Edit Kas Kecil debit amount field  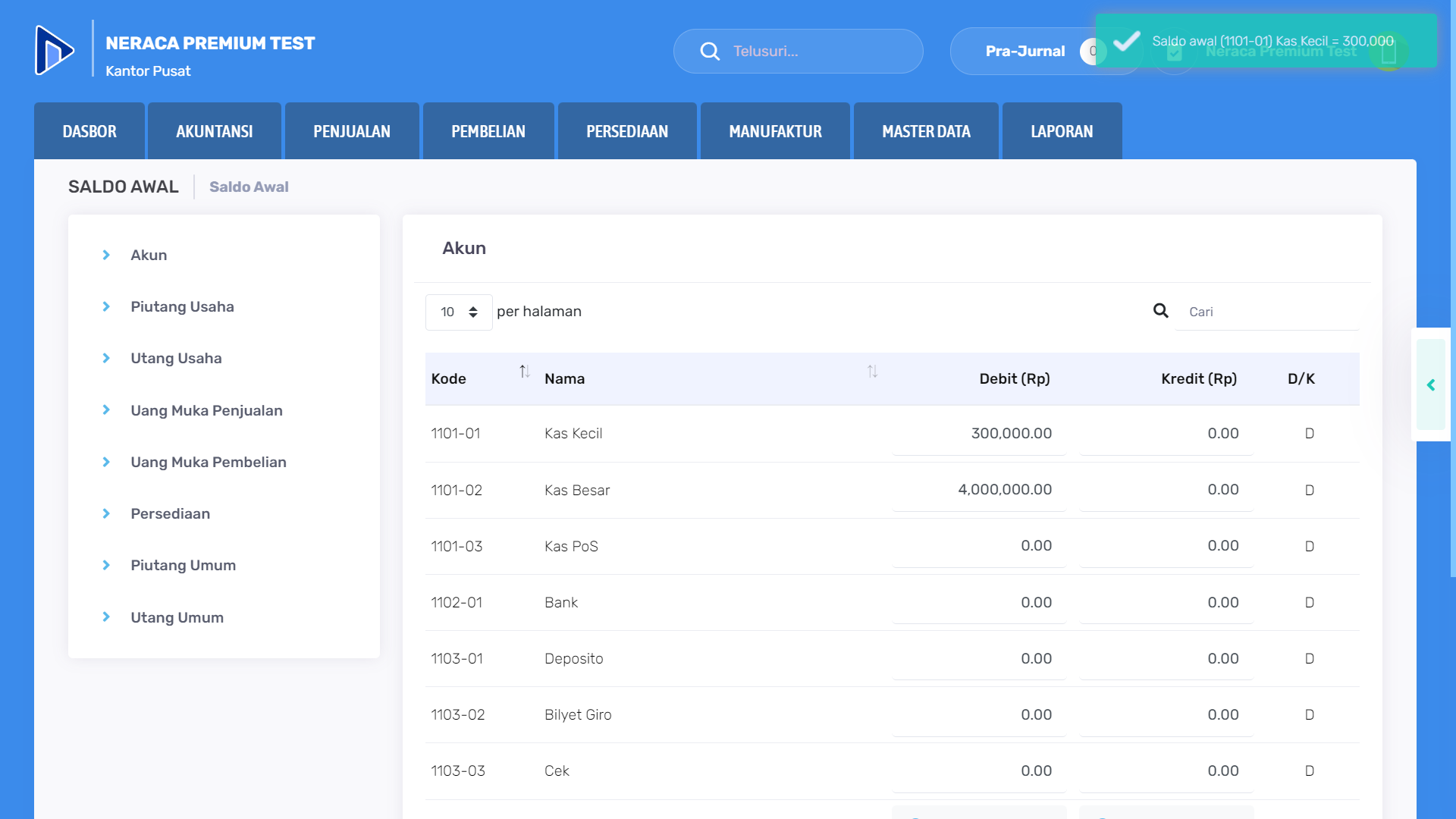[x=979, y=434]
